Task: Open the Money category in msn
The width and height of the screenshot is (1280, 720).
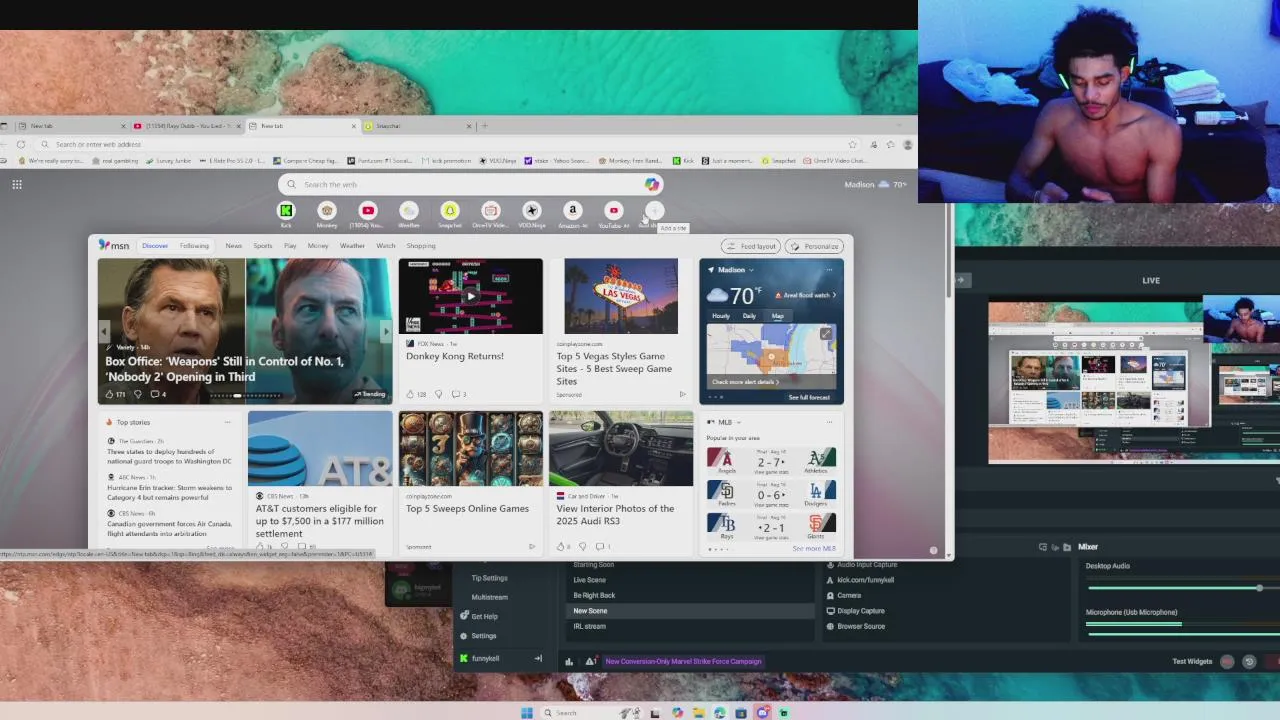Action: click(318, 246)
